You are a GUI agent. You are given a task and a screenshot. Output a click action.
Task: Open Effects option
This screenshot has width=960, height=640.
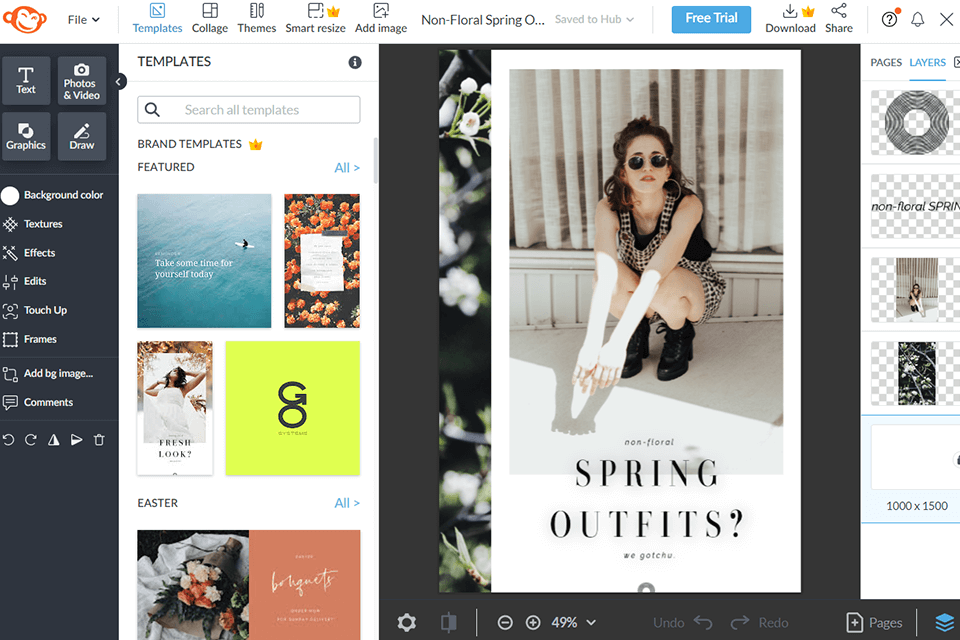click(x=29, y=253)
